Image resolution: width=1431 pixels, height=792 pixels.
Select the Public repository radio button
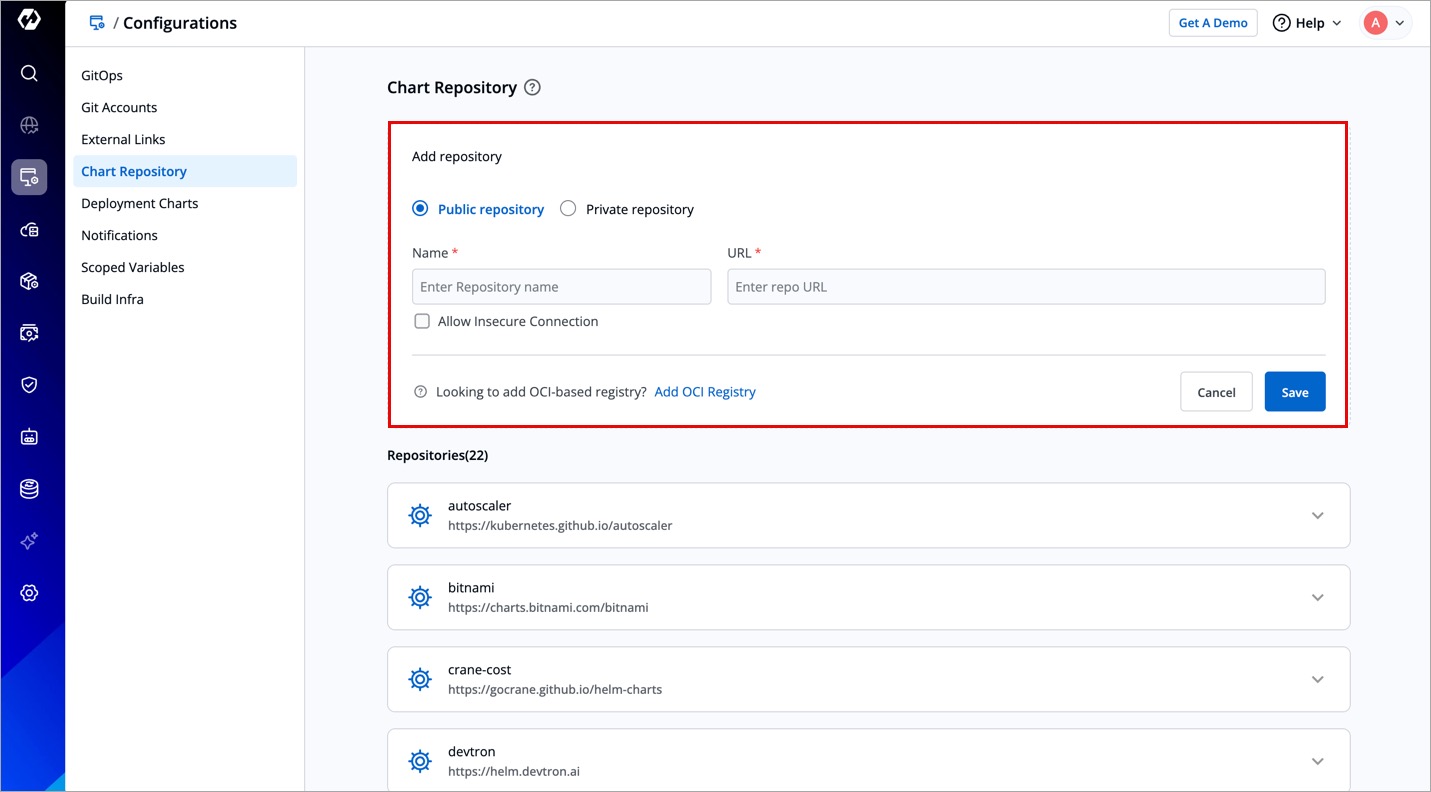pos(421,209)
